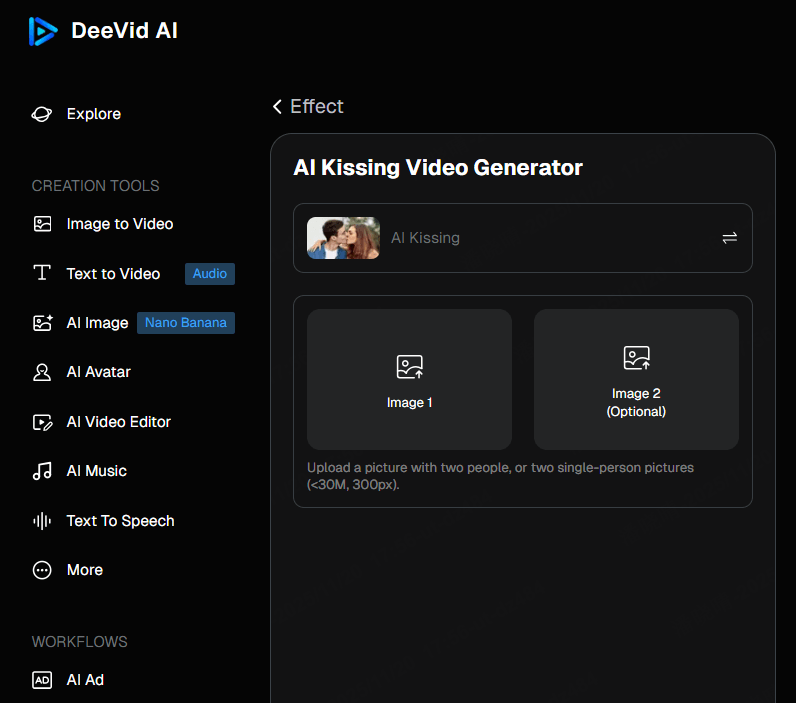Click the Image 1 upload icon
Image resolution: width=796 pixels, height=703 pixels.
(x=410, y=367)
